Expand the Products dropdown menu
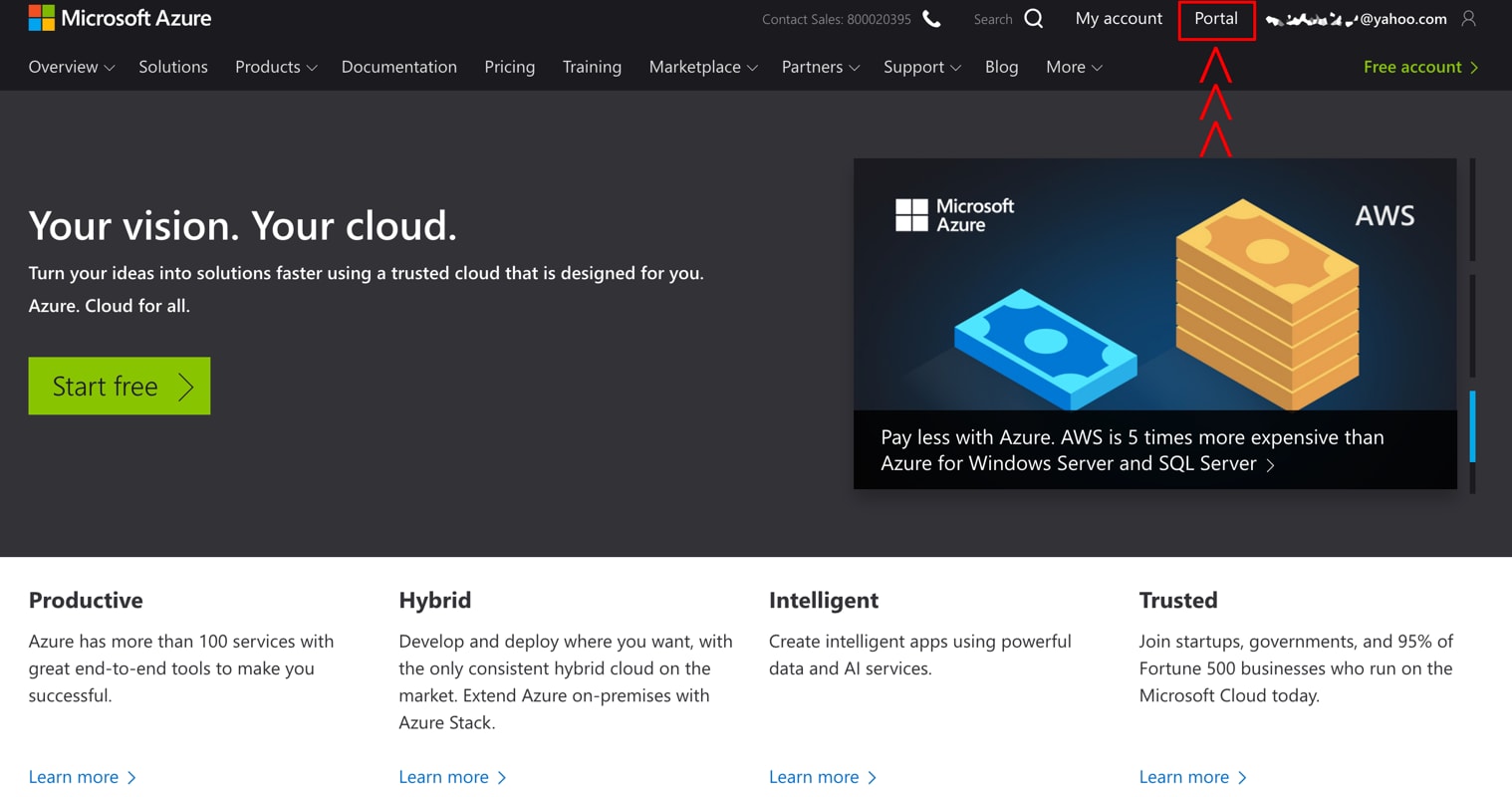This screenshot has width=1512, height=797. click(275, 67)
